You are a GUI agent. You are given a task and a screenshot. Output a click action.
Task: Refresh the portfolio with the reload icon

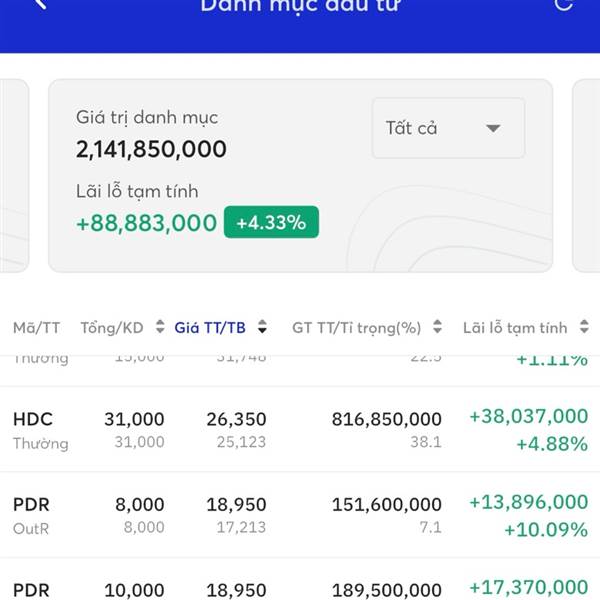click(x=563, y=4)
